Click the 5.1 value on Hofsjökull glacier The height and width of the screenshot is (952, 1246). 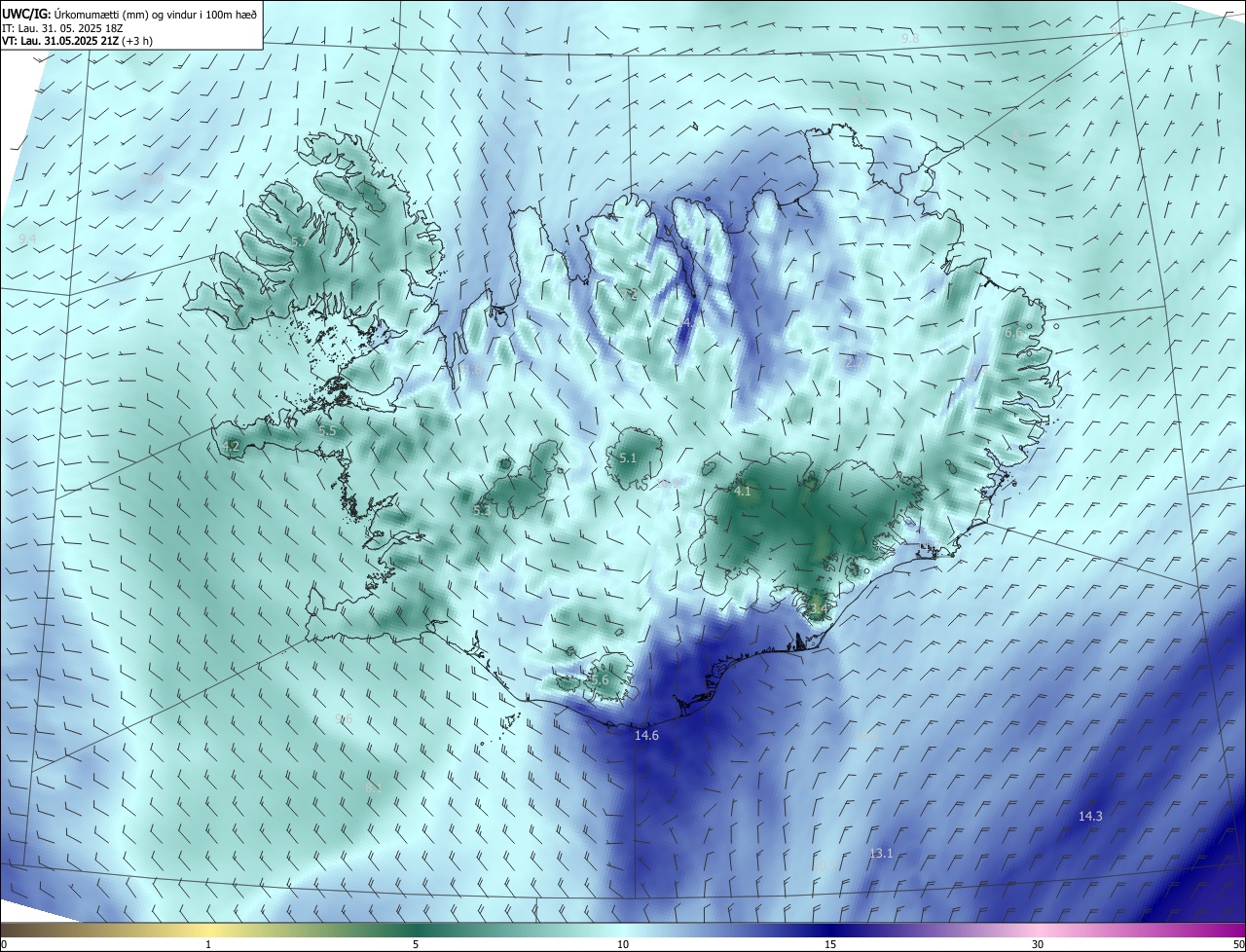coord(628,458)
